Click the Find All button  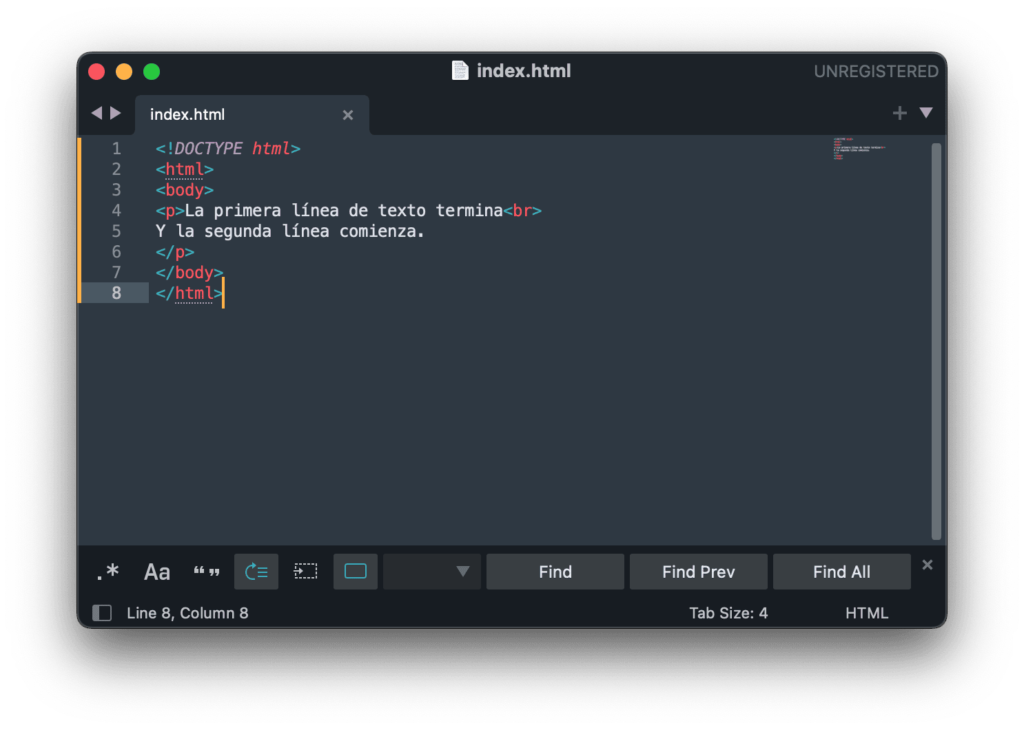(842, 571)
